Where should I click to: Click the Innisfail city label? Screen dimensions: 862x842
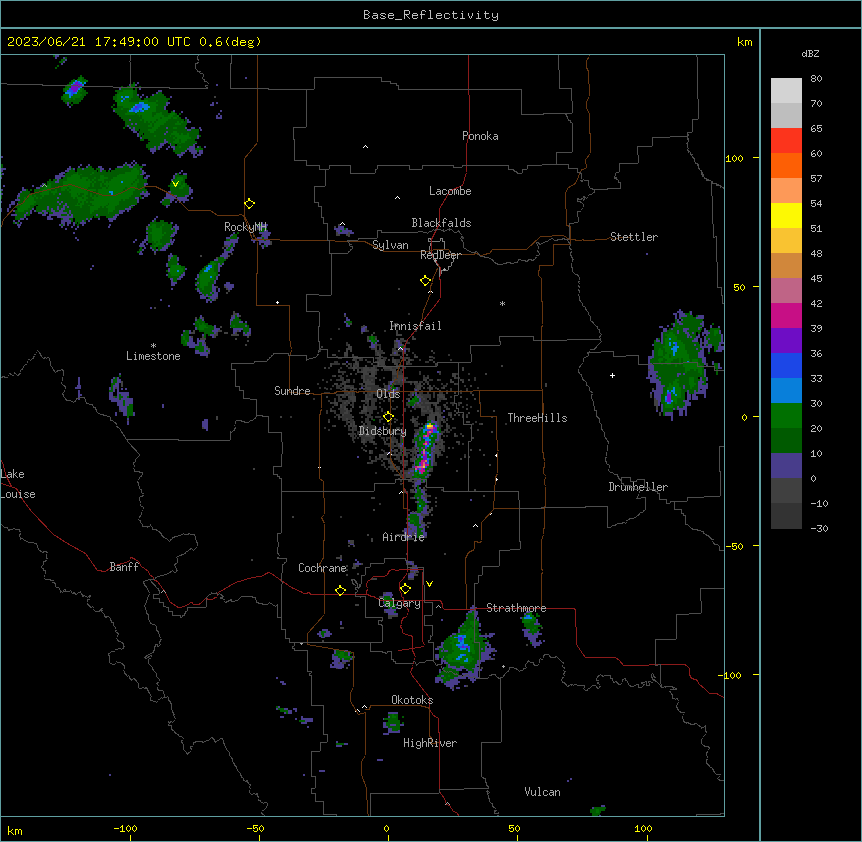pos(415,326)
